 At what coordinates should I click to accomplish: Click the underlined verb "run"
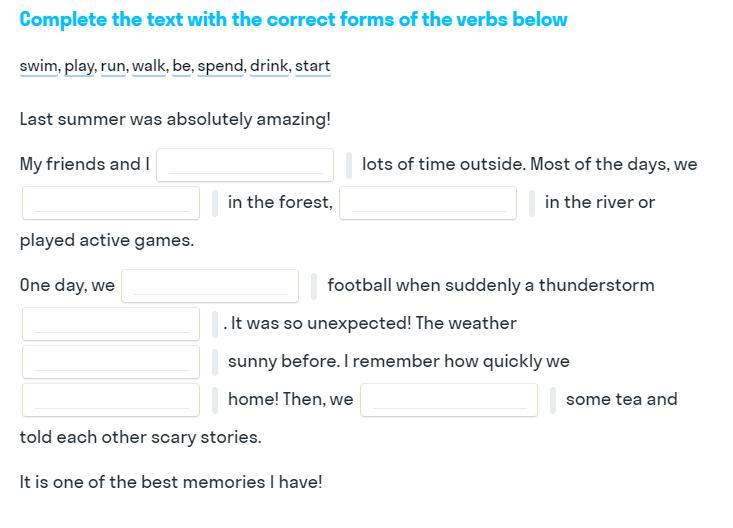[x=112, y=66]
